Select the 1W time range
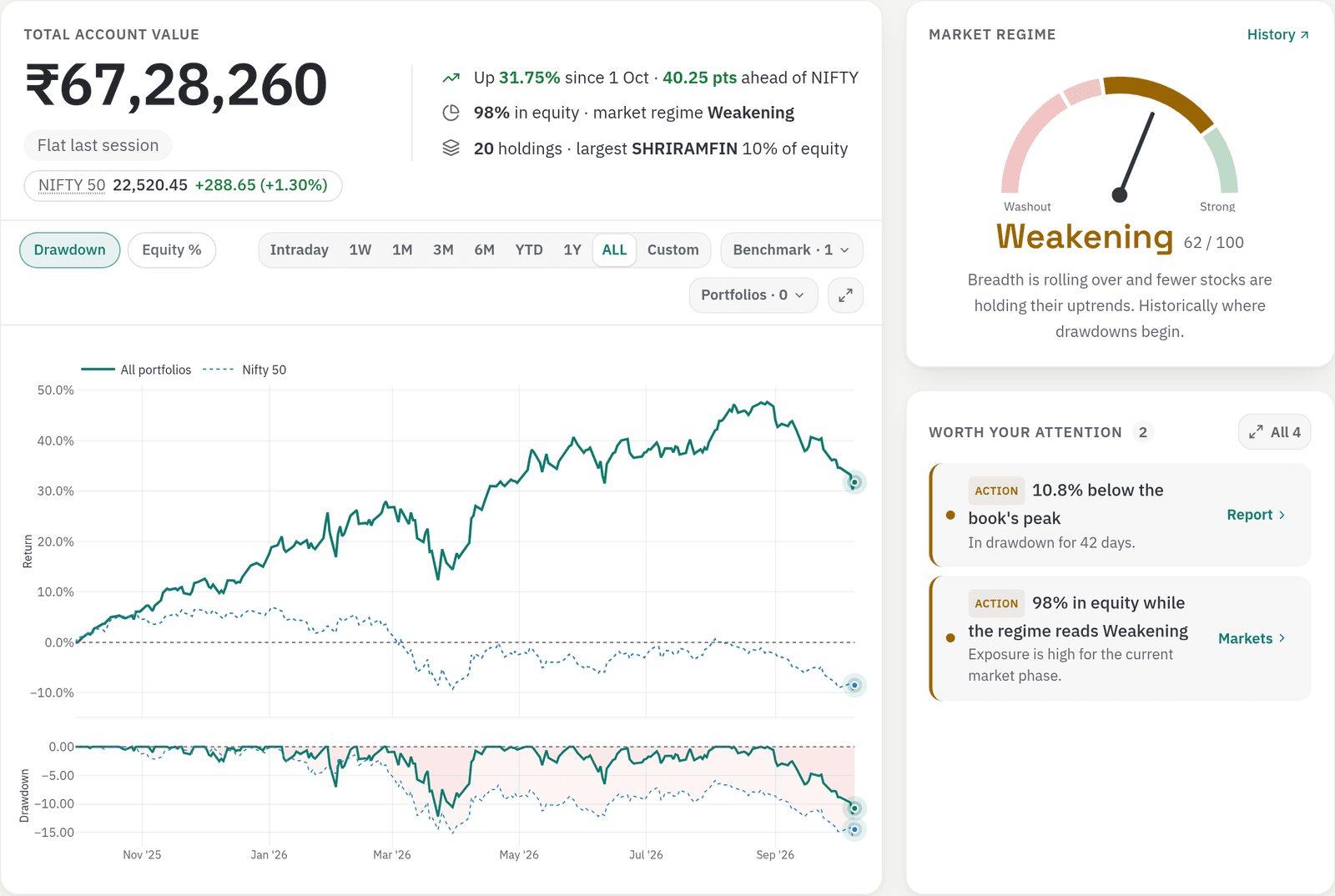1335x896 pixels. (360, 250)
